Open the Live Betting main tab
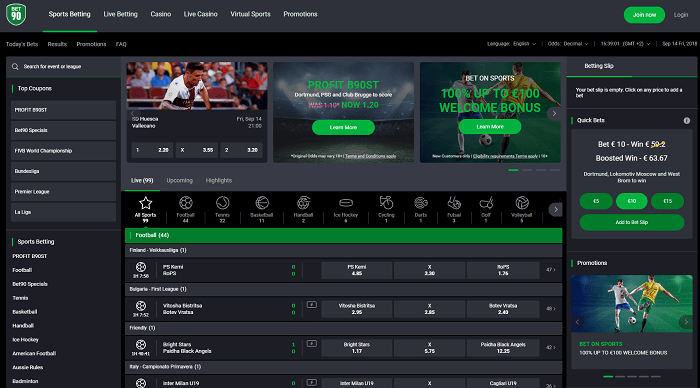Image resolution: width=700 pixels, height=388 pixels. (x=121, y=14)
